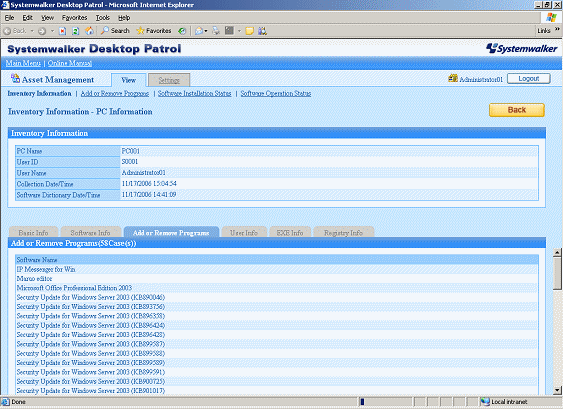Switch to the EXE Info tab
This screenshot has height=409, width=563.
290,232
